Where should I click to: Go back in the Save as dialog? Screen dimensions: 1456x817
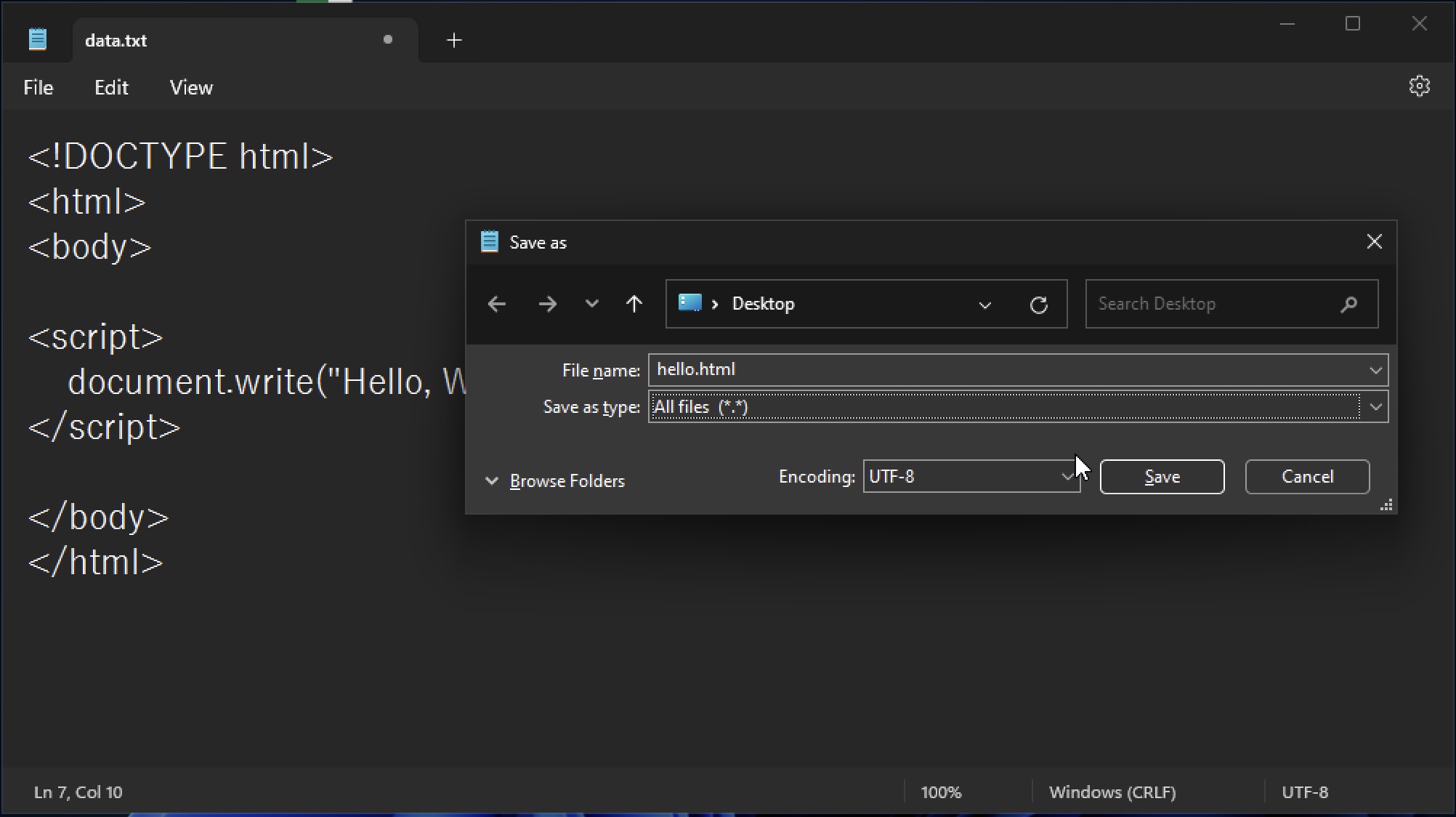497,304
